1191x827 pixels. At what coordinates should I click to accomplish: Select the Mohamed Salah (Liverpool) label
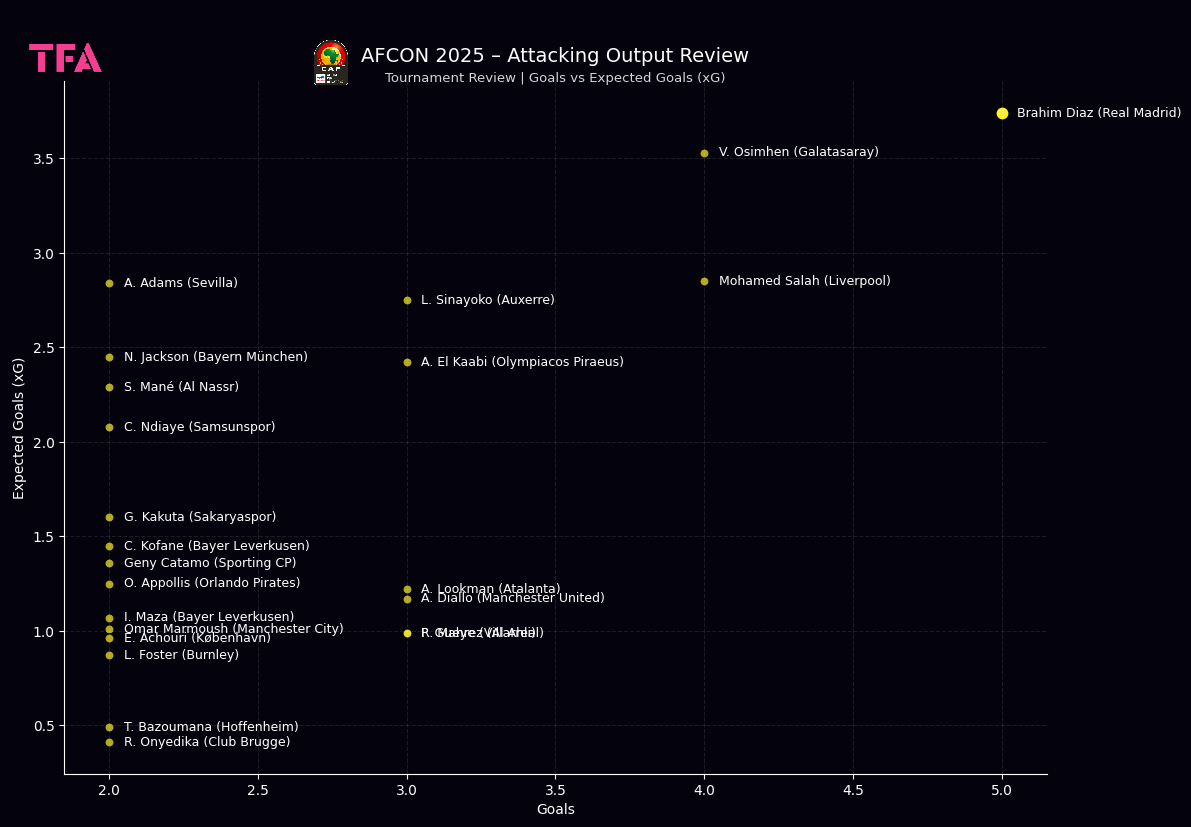(804, 281)
